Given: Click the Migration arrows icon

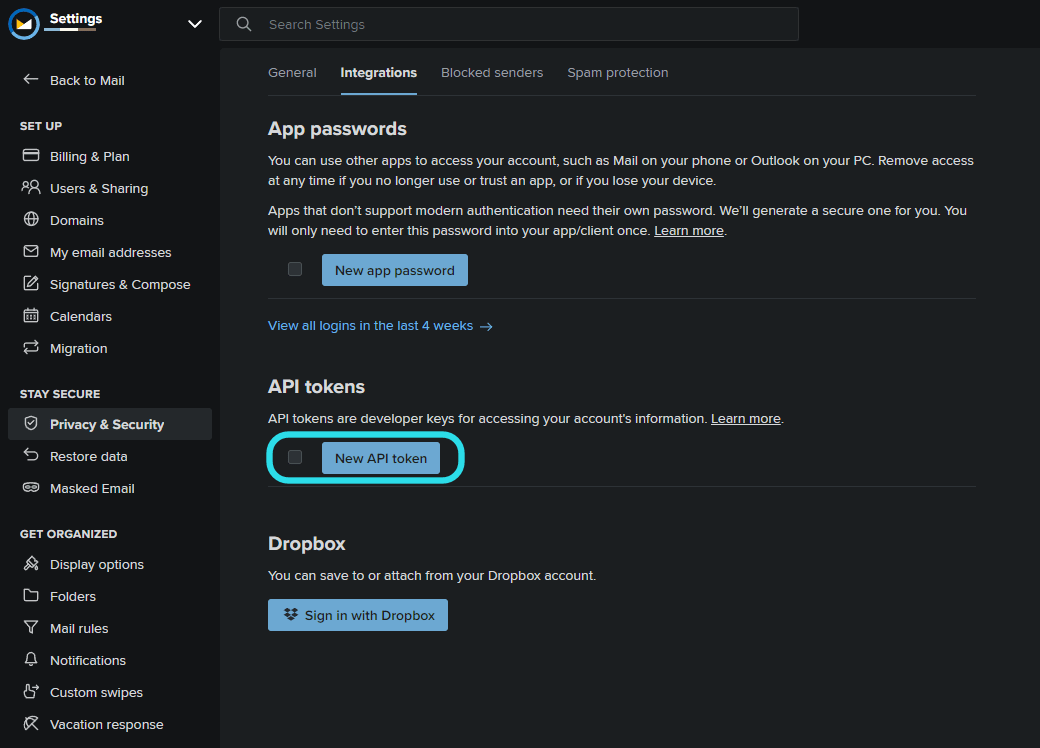Looking at the screenshot, I should [x=31, y=348].
